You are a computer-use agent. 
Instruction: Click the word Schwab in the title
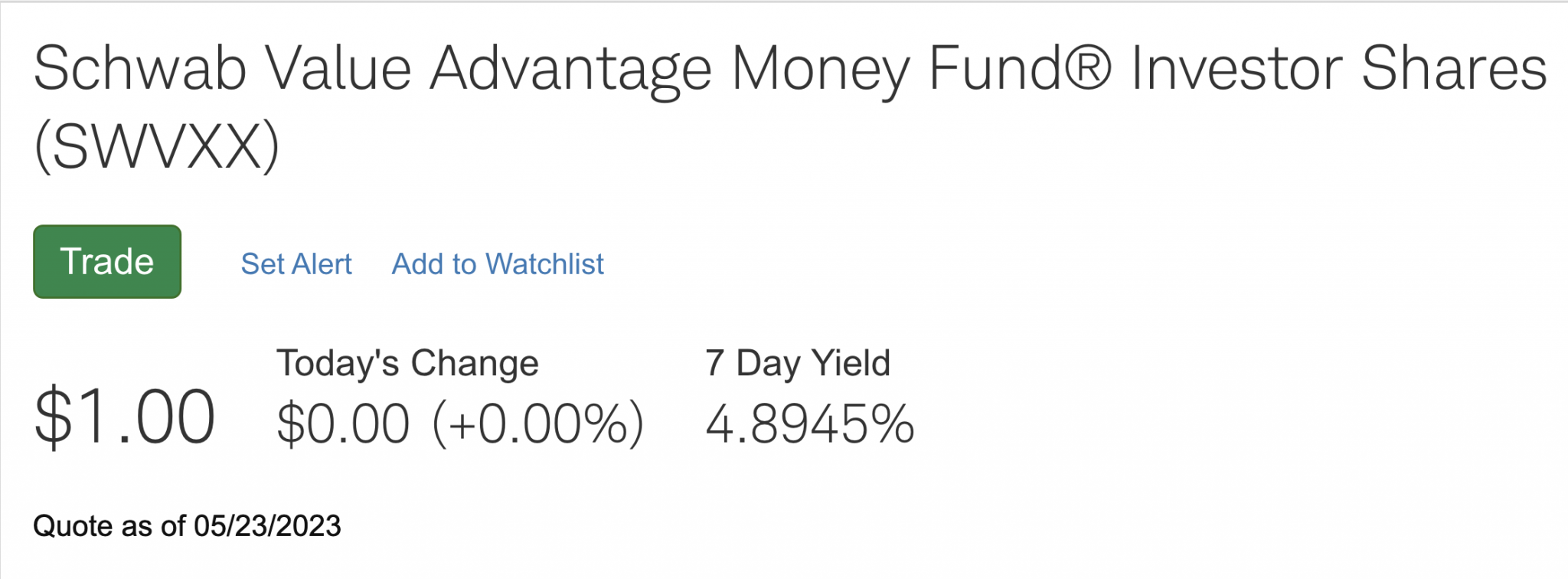pos(140,68)
